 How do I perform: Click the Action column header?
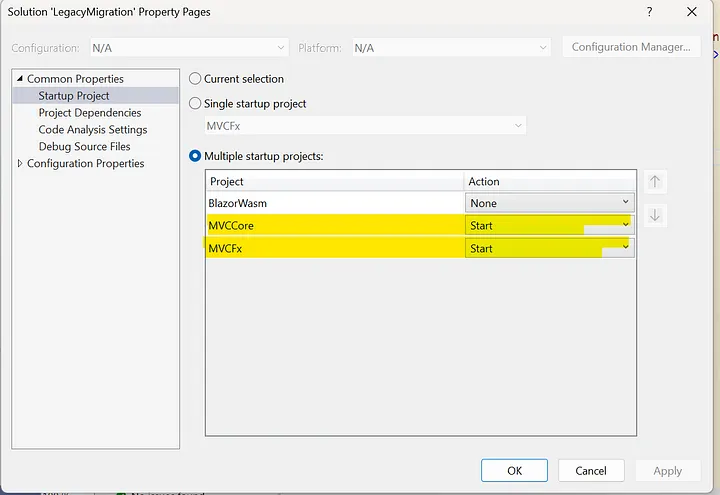pyautogui.click(x=550, y=181)
